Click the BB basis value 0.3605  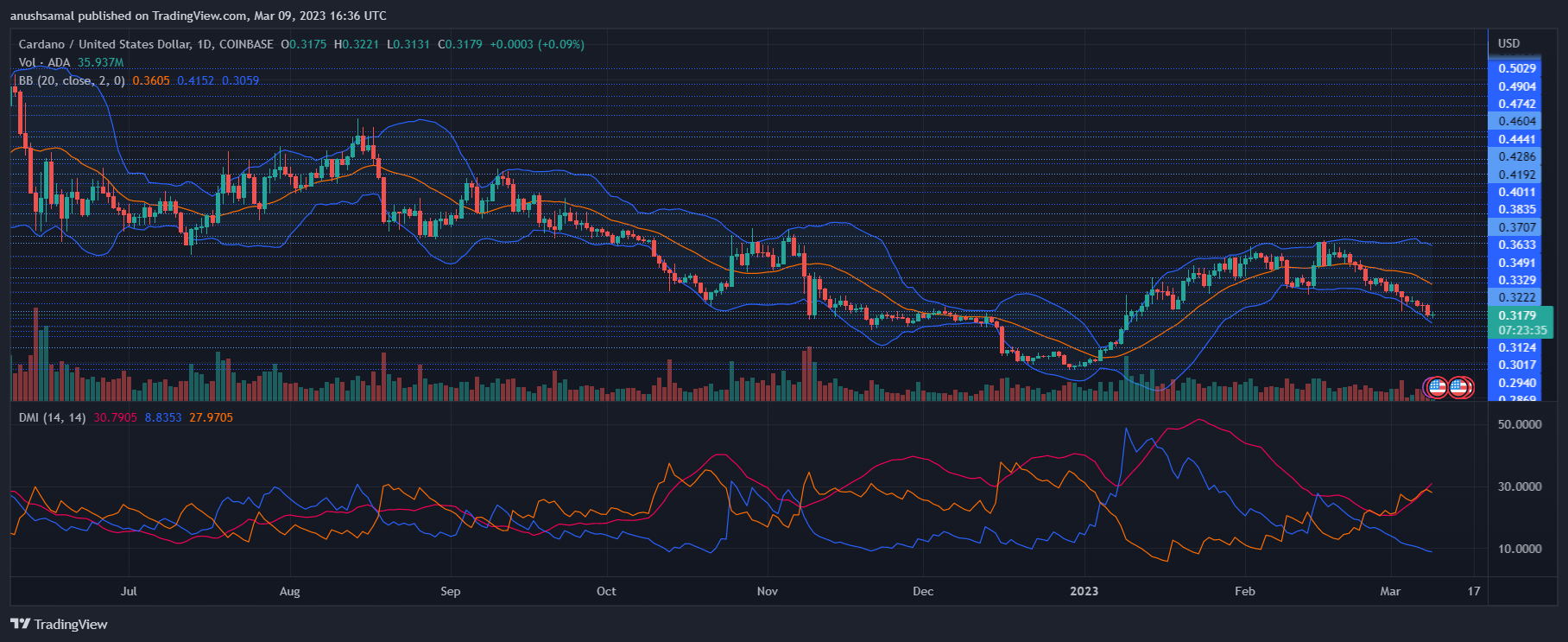pyautogui.click(x=151, y=80)
